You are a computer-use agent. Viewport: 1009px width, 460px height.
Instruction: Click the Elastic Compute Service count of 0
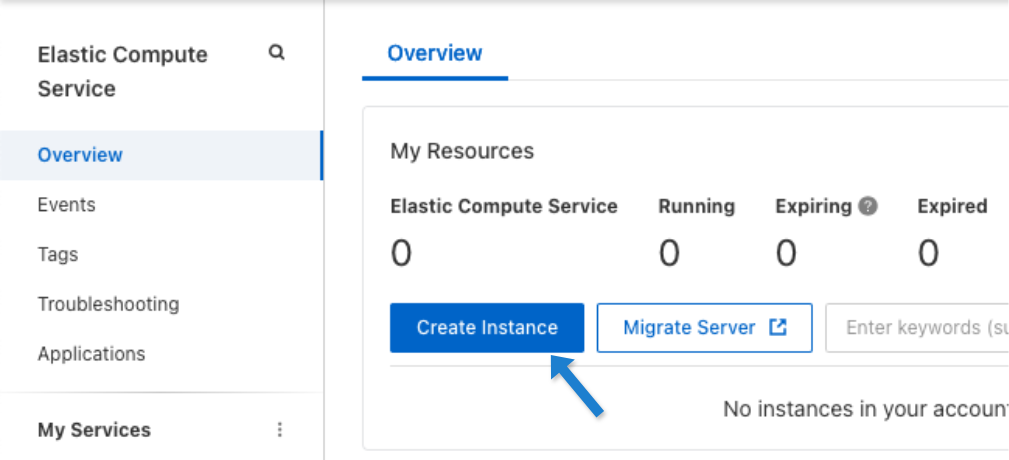[x=401, y=254]
